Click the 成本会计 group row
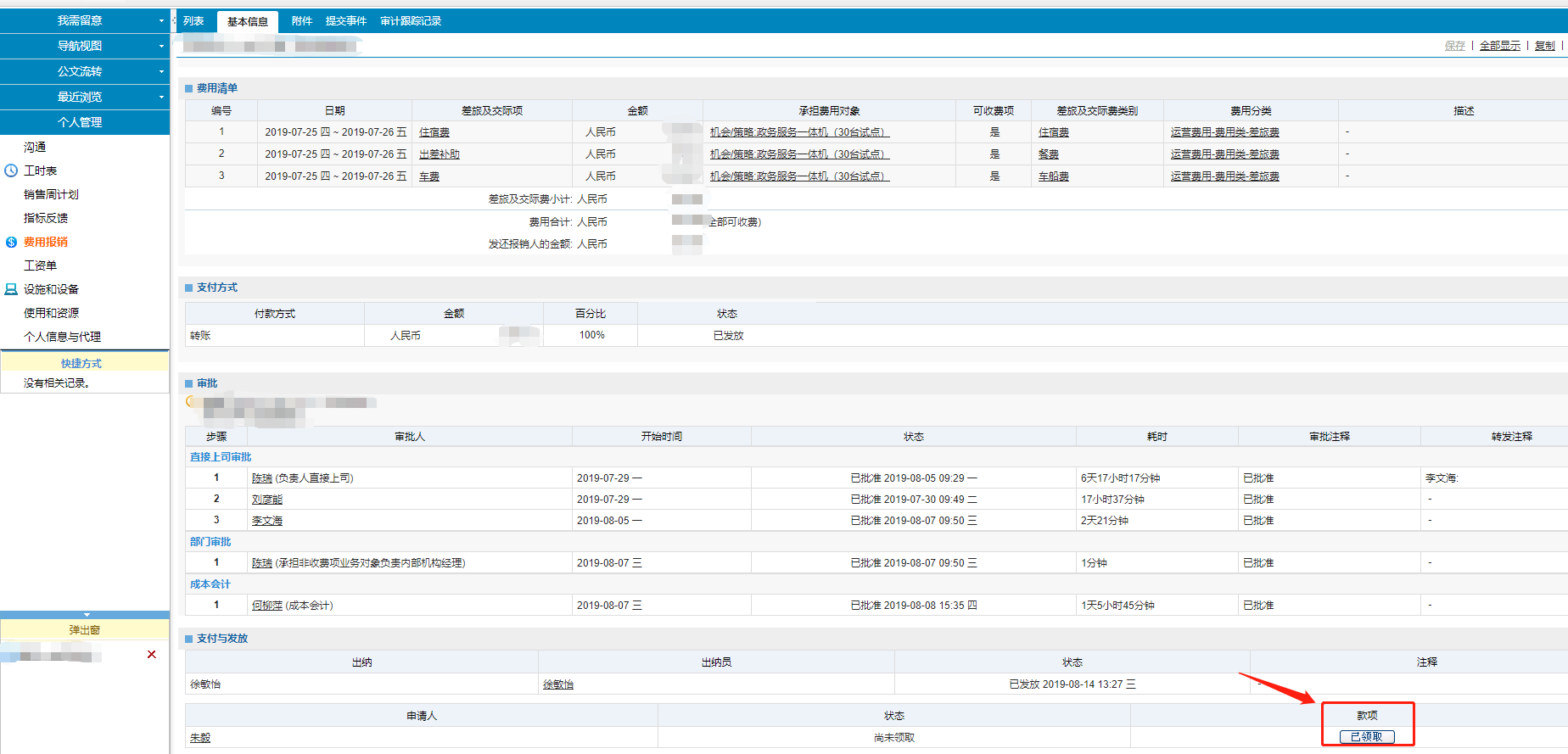 210,584
